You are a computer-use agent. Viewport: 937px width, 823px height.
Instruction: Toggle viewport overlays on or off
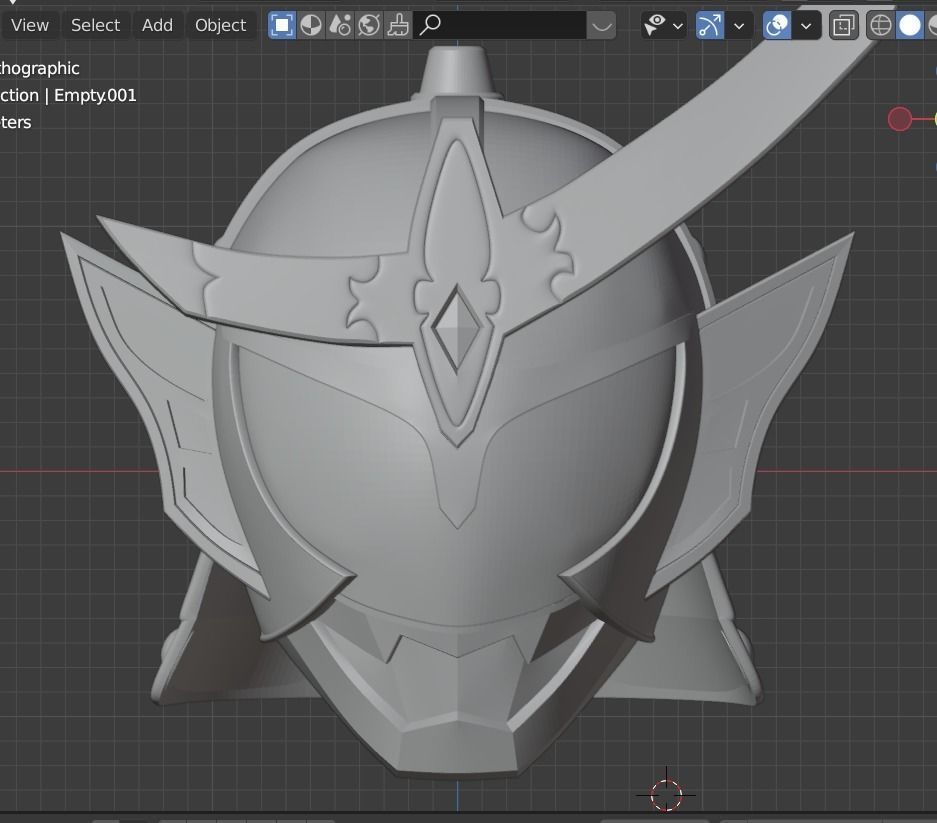point(777,25)
